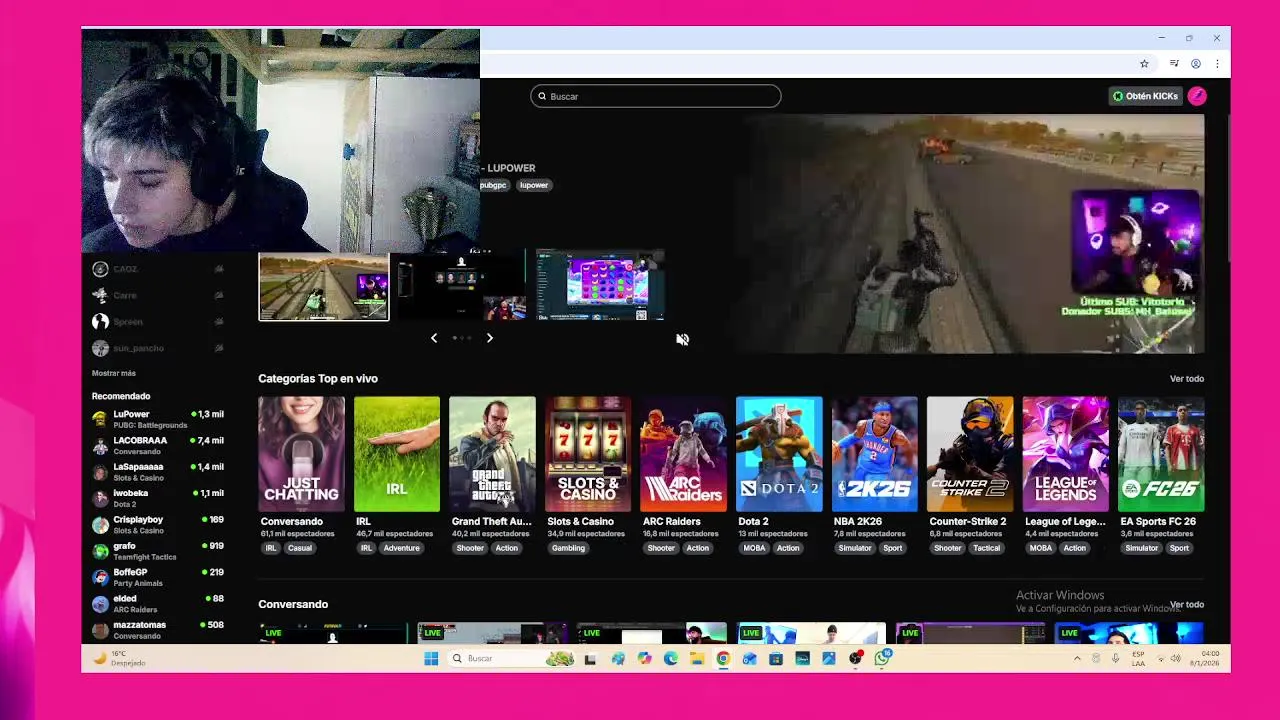Click the Casual tag under Conversando

300,548
